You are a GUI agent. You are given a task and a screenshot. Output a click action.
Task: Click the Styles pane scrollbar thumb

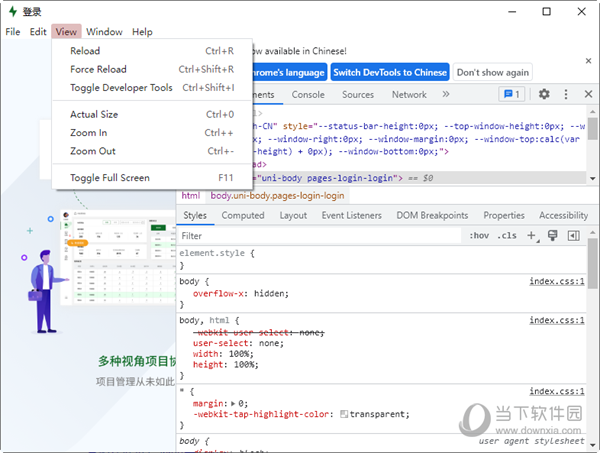click(x=592, y=263)
